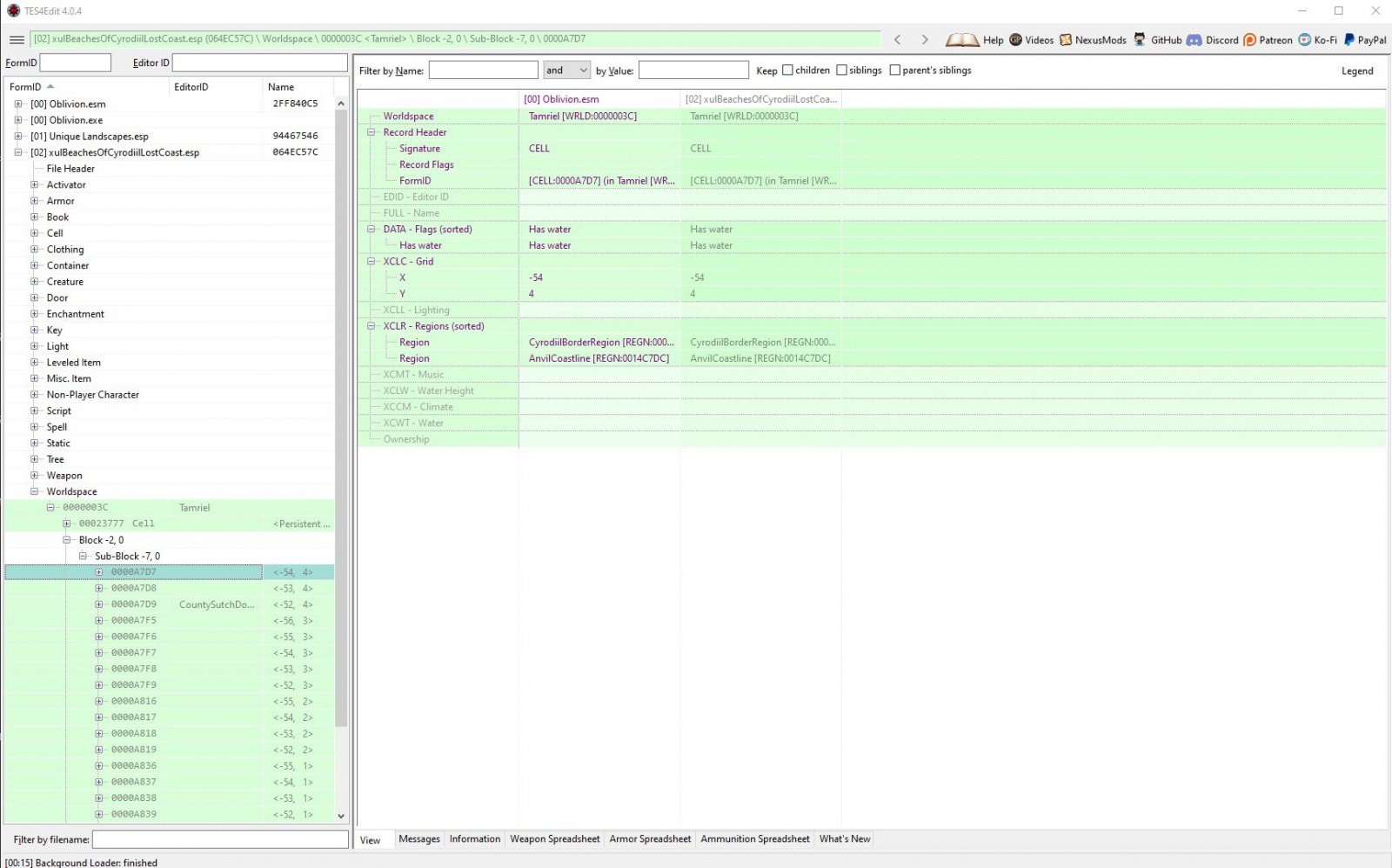Open the Ko-Fi icon link
1392x868 pixels.
(x=1304, y=40)
